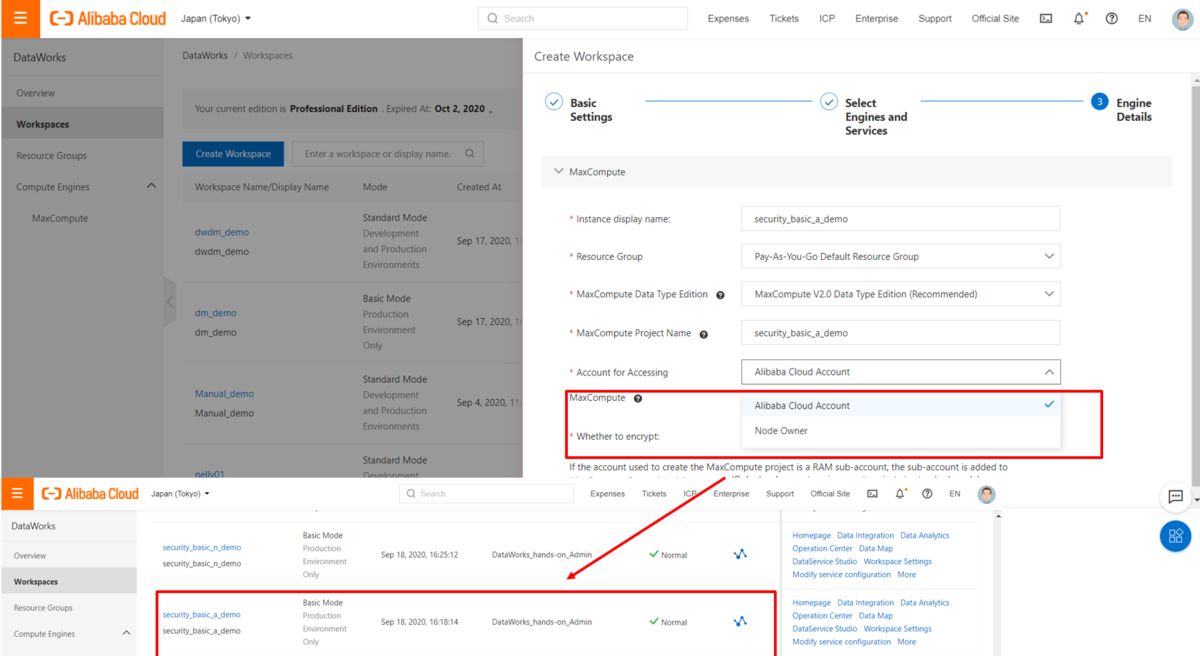
Task: Click help icon beside MaxCompute Data Type Edition
Action: 720,295
